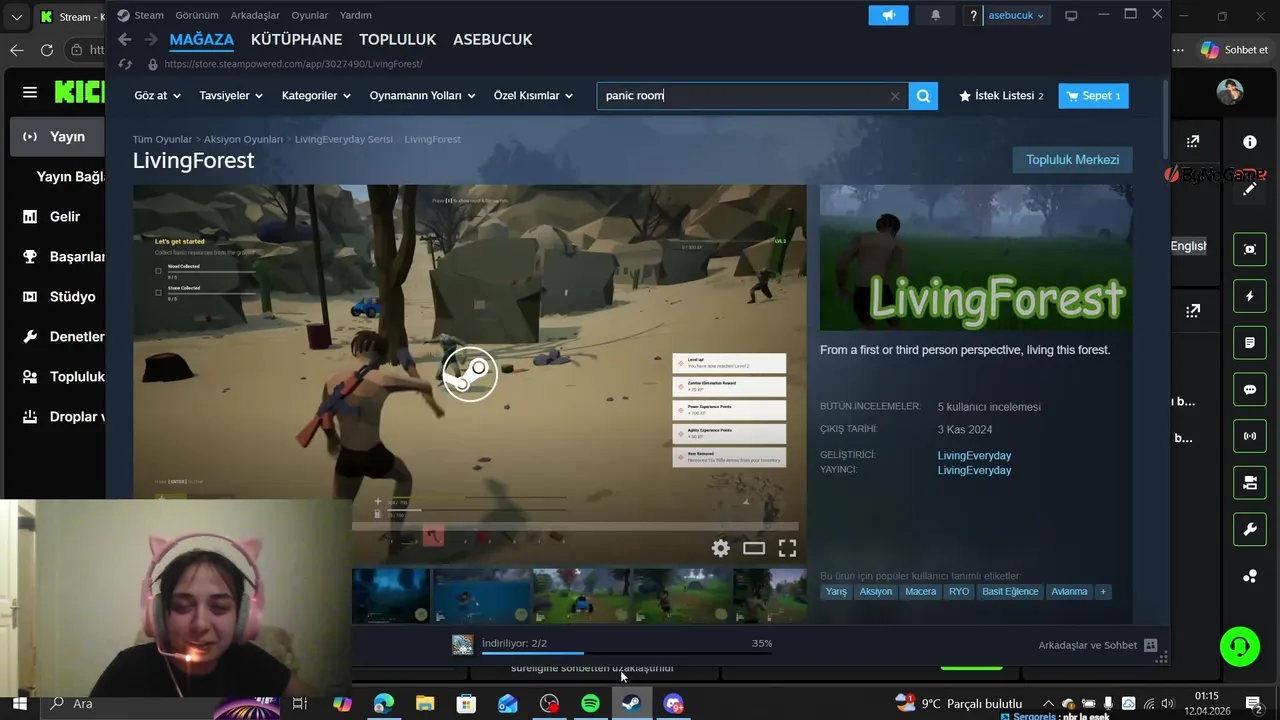Click the search magnifier button
The image size is (1280, 720).
(x=924, y=96)
